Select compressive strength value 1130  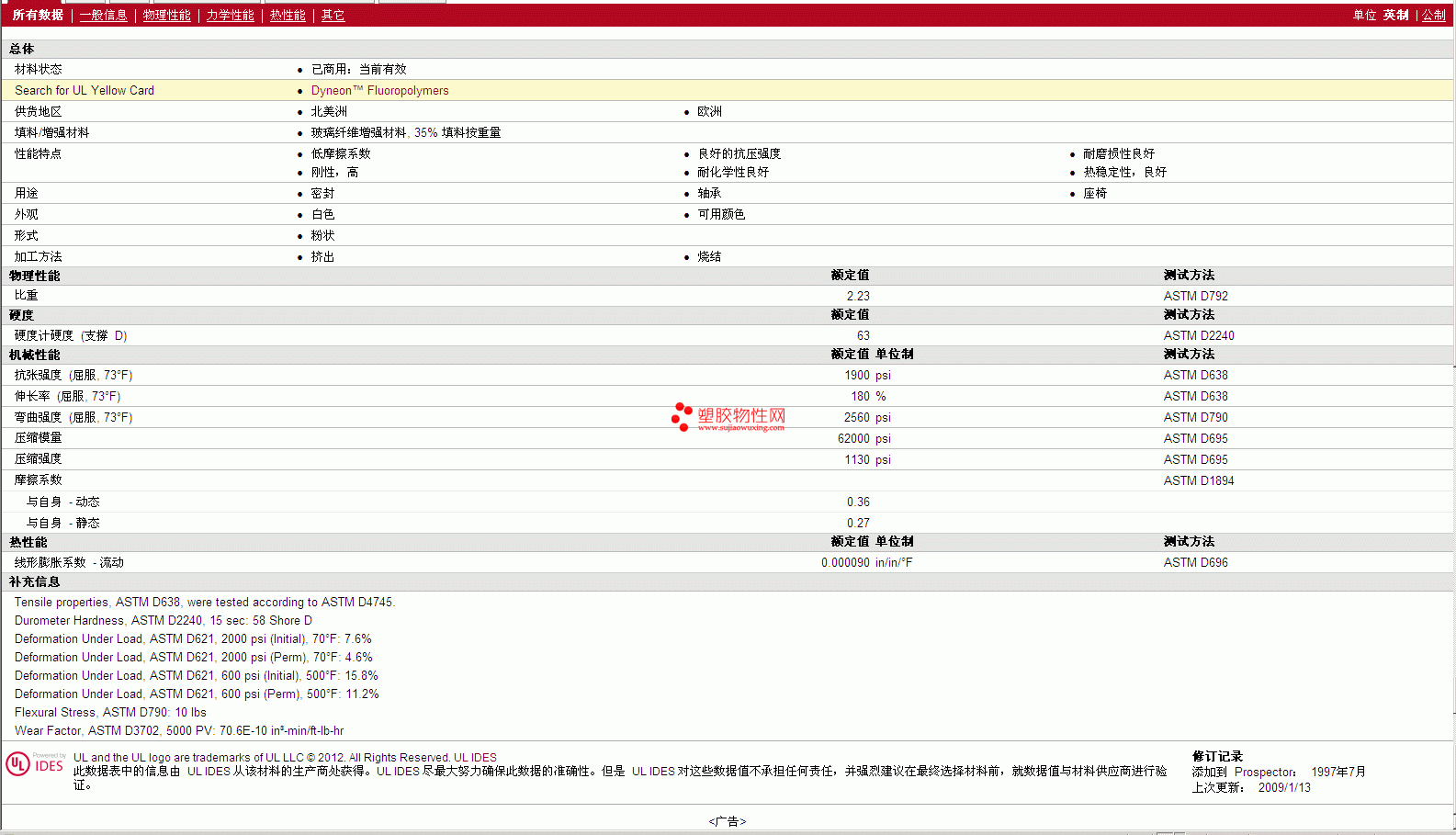coord(857,459)
